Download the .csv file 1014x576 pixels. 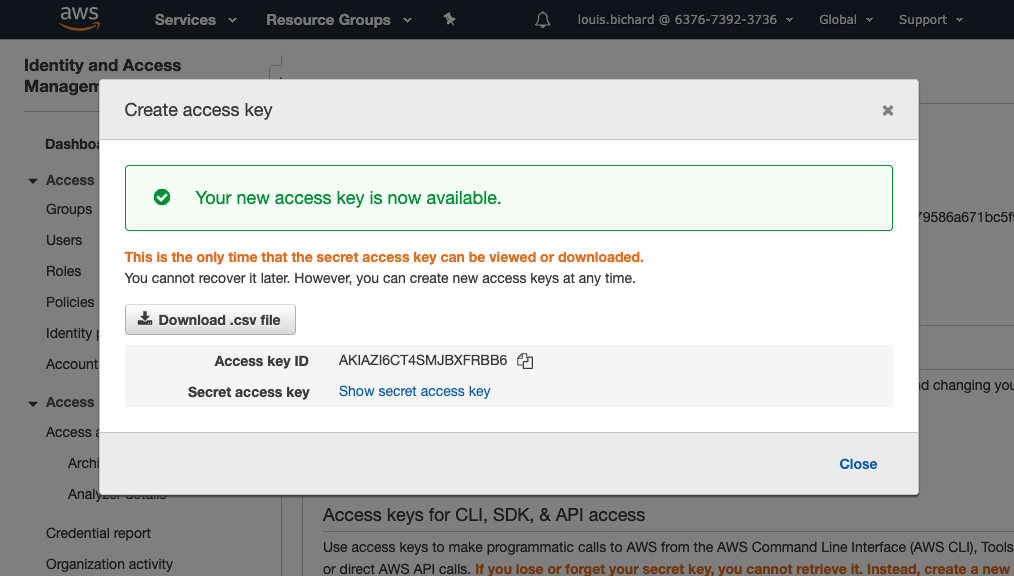coord(210,319)
